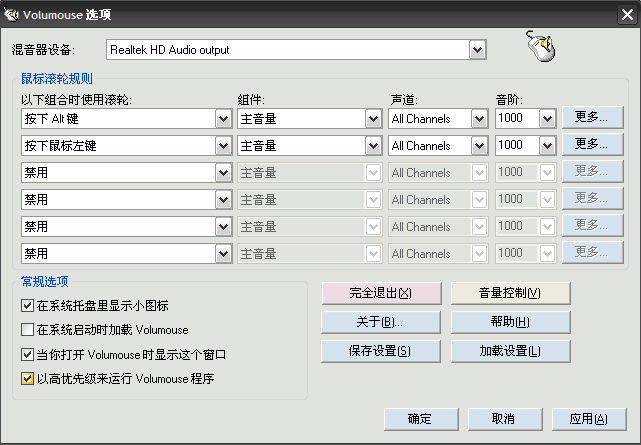Click the 应用(A) button

[x=589, y=419]
